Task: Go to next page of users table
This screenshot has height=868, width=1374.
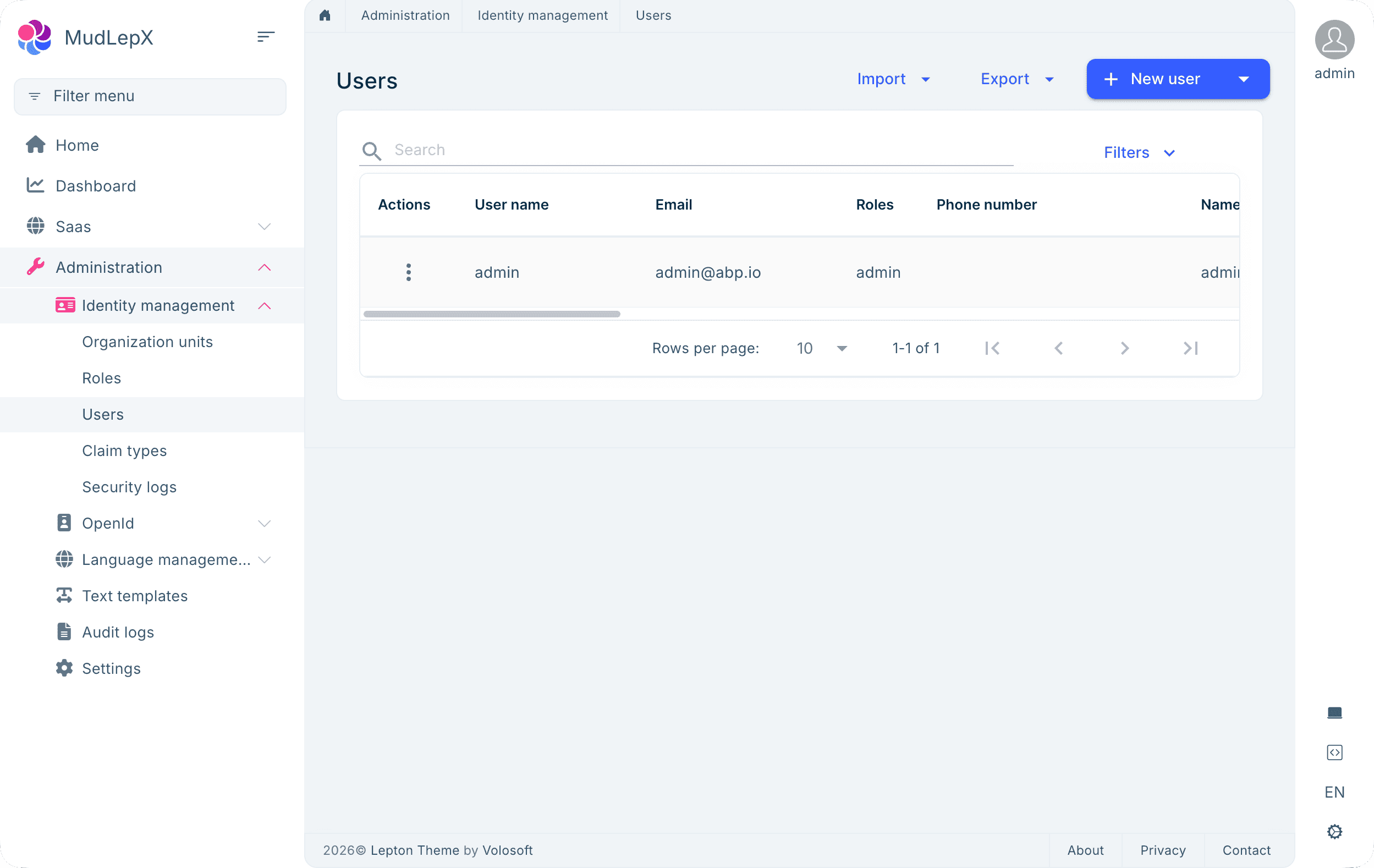Action: (x=1125, y=348)
